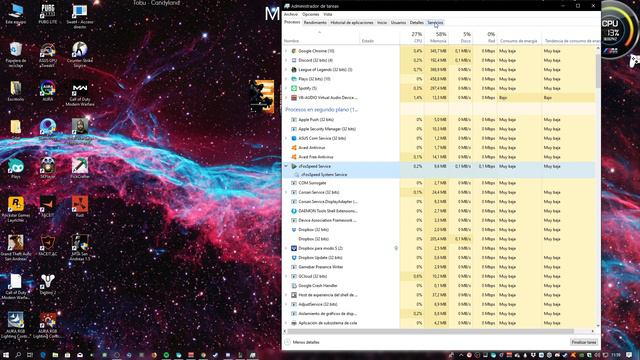Expand the Plays process group
640x360 pixels.
(286, 79)
